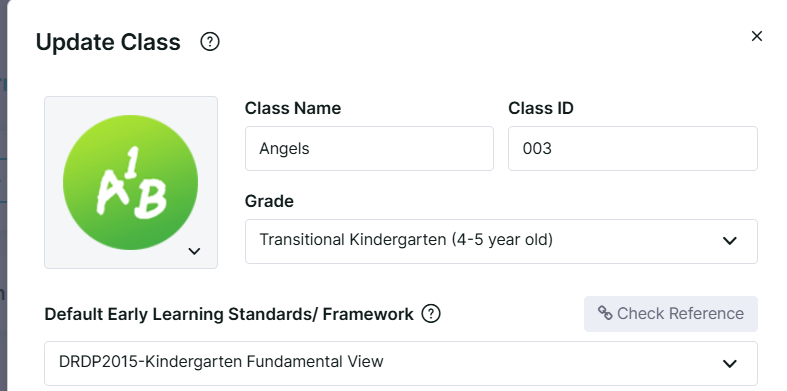Click help icon beside Default Early Learning Standards
This screenshot has width=787, height=391.
tap(431, 314)
